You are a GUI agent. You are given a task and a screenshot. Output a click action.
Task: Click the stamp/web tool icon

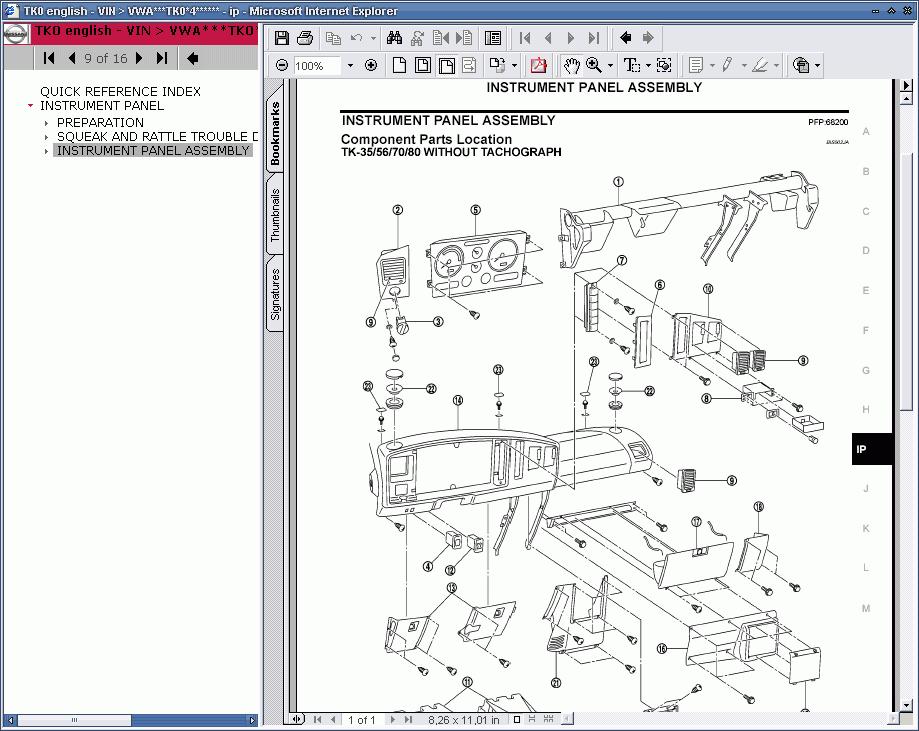[x=801, y=65]
